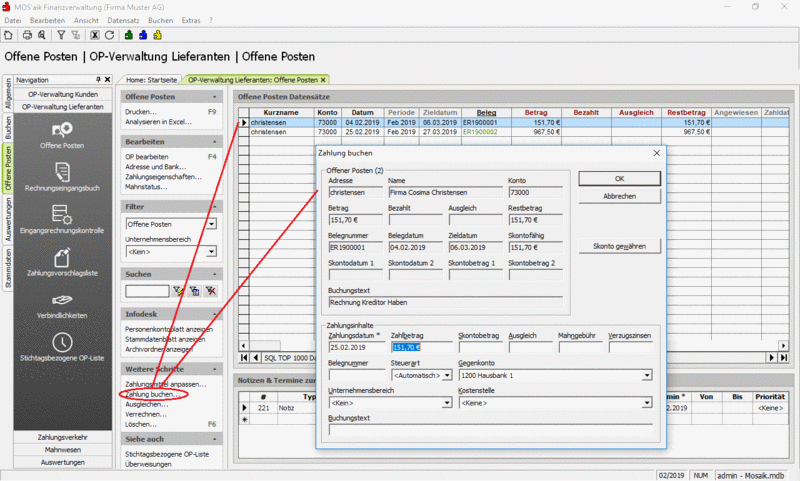Open Rechnungseingangsbuch in navigation sidebar
The width and height of the screenshot is (800, 481).
pos(62,177)
